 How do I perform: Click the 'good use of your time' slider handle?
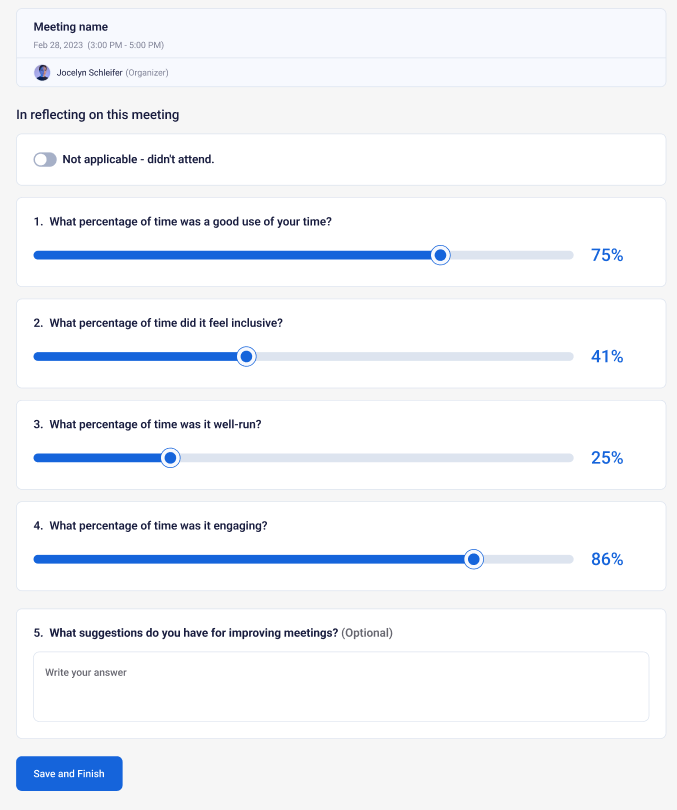click(x=440, y=255)
